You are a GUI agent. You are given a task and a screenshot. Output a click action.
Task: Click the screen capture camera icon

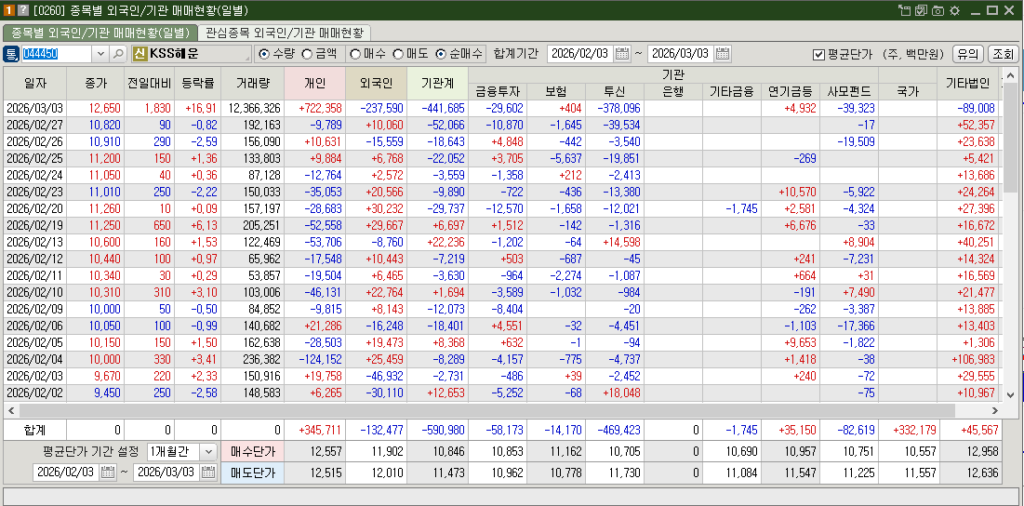938,9
